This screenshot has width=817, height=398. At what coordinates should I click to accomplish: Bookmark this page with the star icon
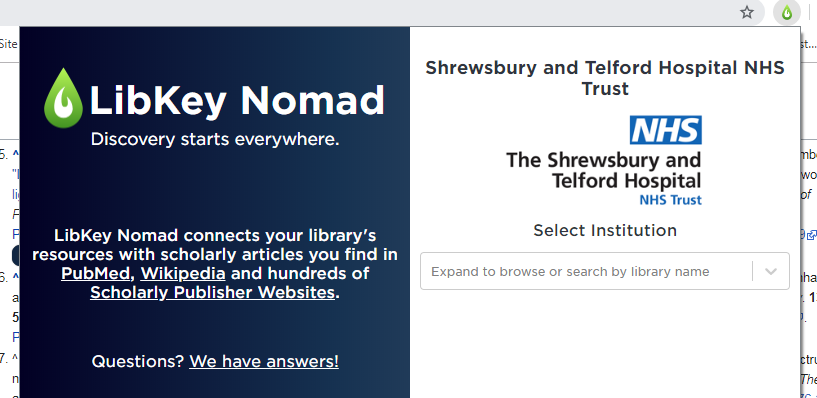747,13
